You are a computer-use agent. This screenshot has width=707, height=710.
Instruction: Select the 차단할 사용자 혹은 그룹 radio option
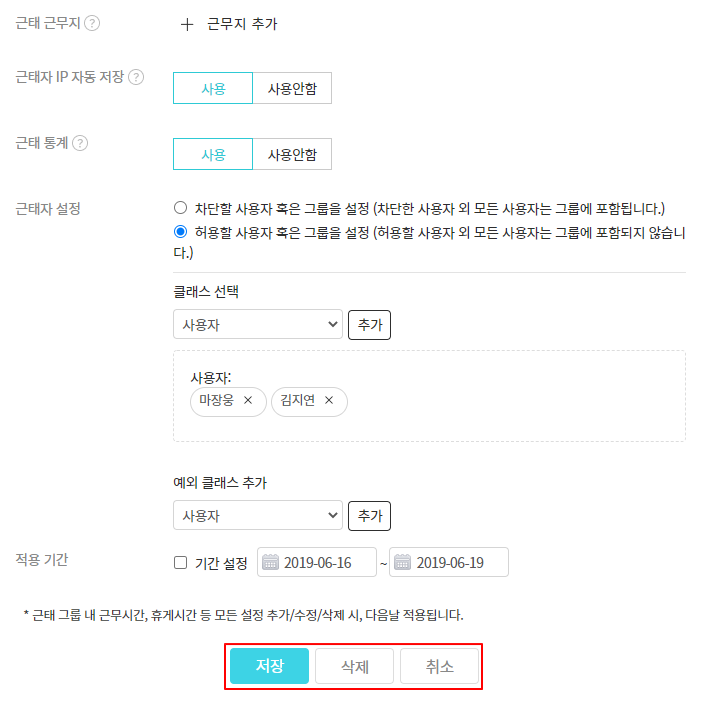pos(181,208)
